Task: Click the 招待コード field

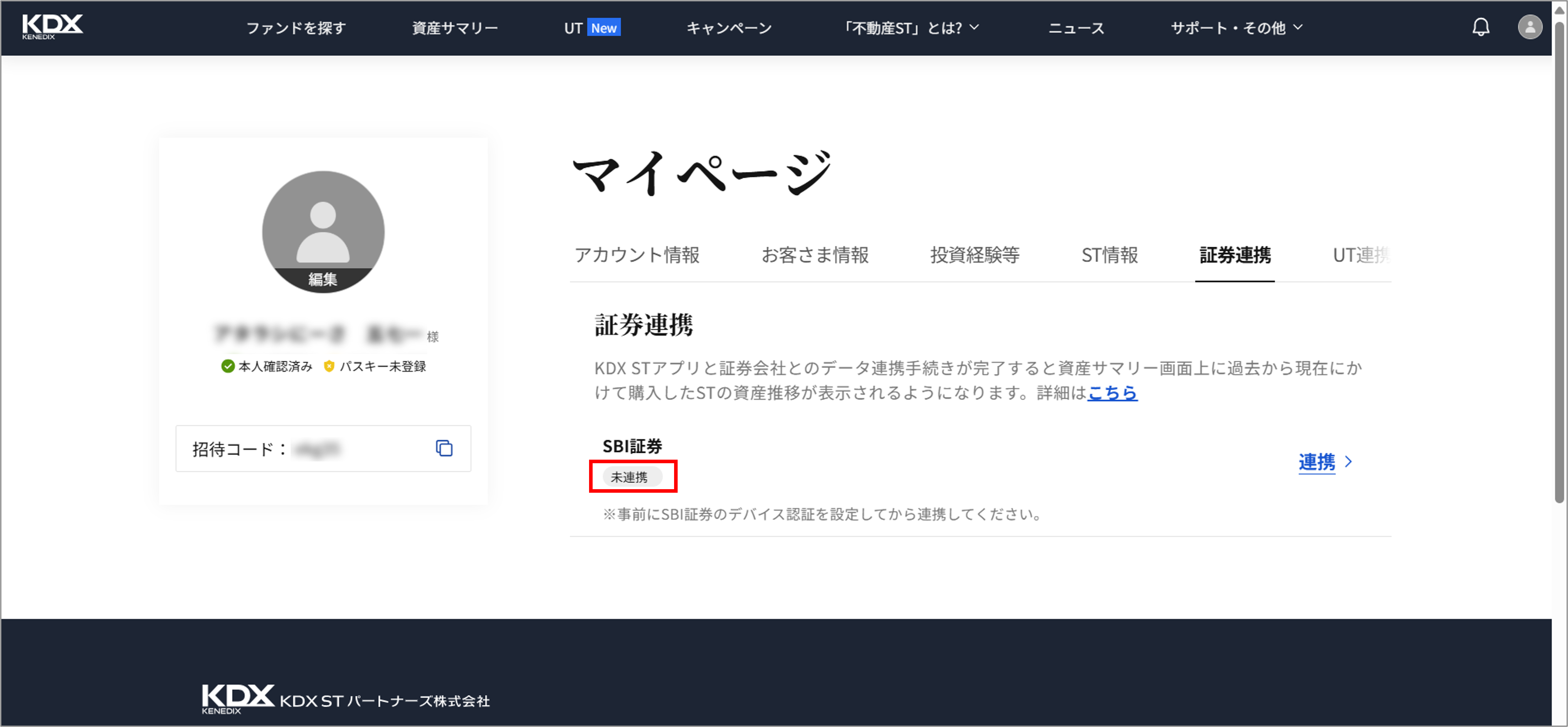Action: click(323, 448)
